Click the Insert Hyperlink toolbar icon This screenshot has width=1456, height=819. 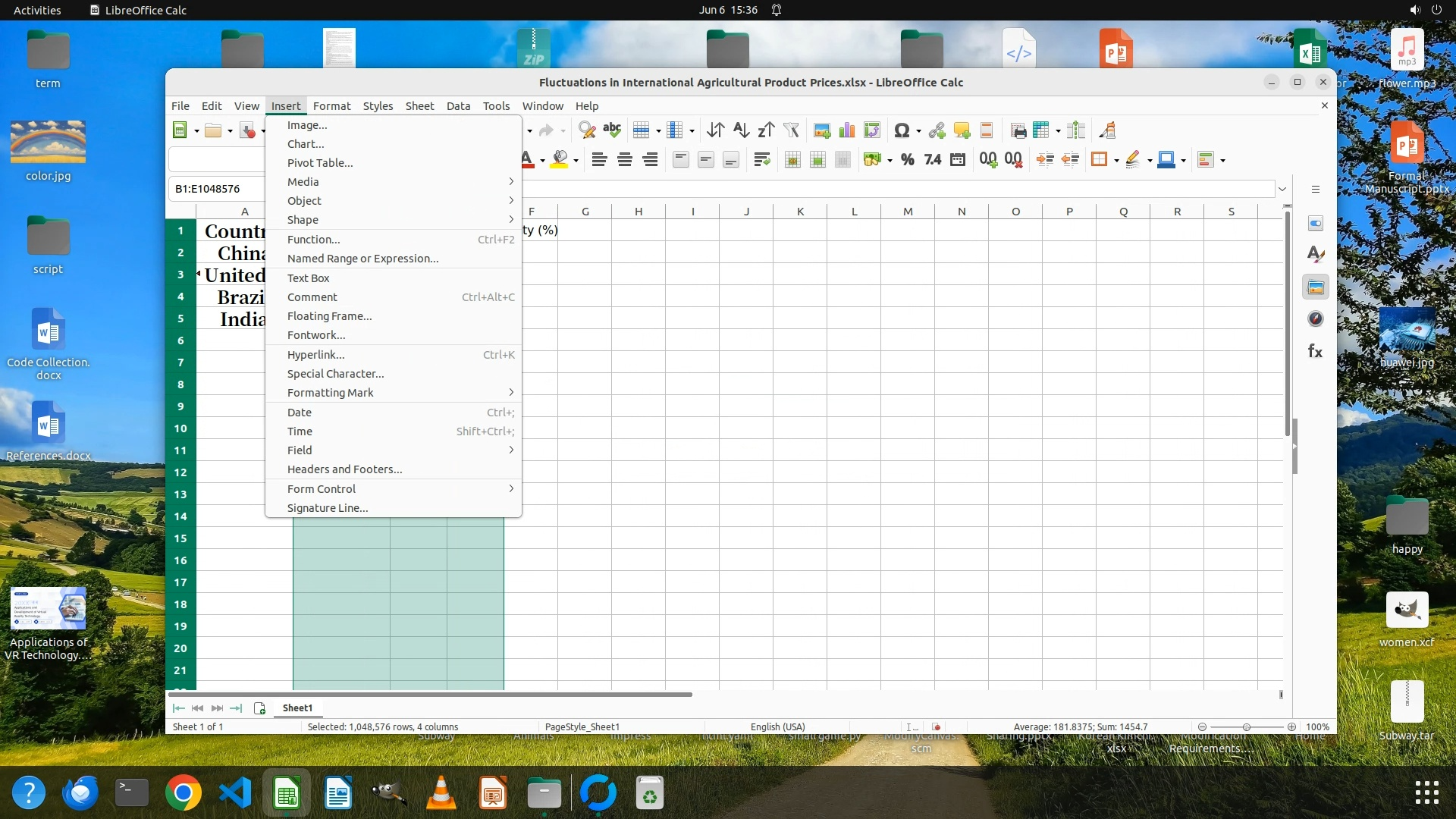point(937,130)
